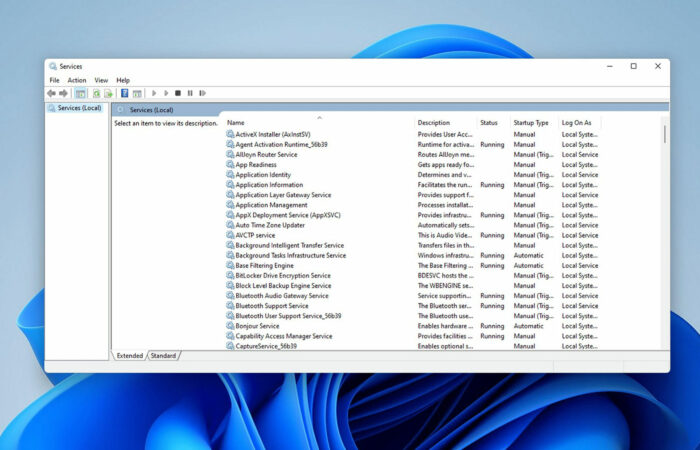This screenshot has width=700, height=450.
Task: Click the Refresh toolbar icon
Action: 96,93
